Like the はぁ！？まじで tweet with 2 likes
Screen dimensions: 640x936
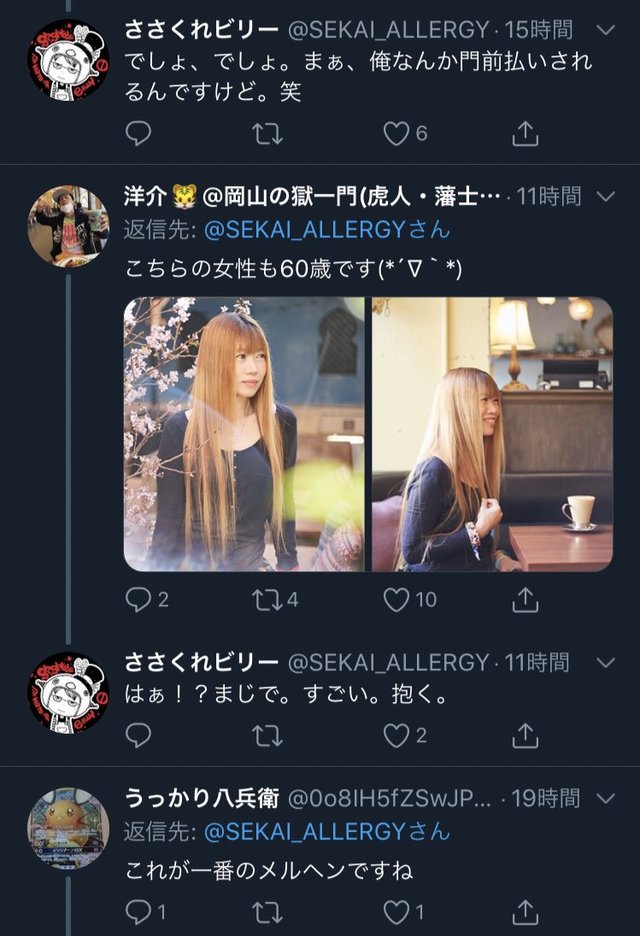(x=405, y=735)
